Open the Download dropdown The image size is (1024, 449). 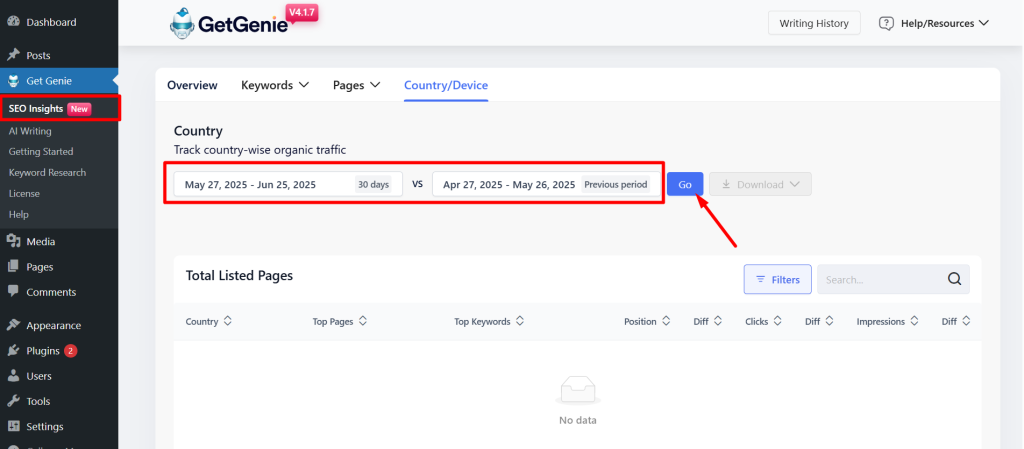760,184
